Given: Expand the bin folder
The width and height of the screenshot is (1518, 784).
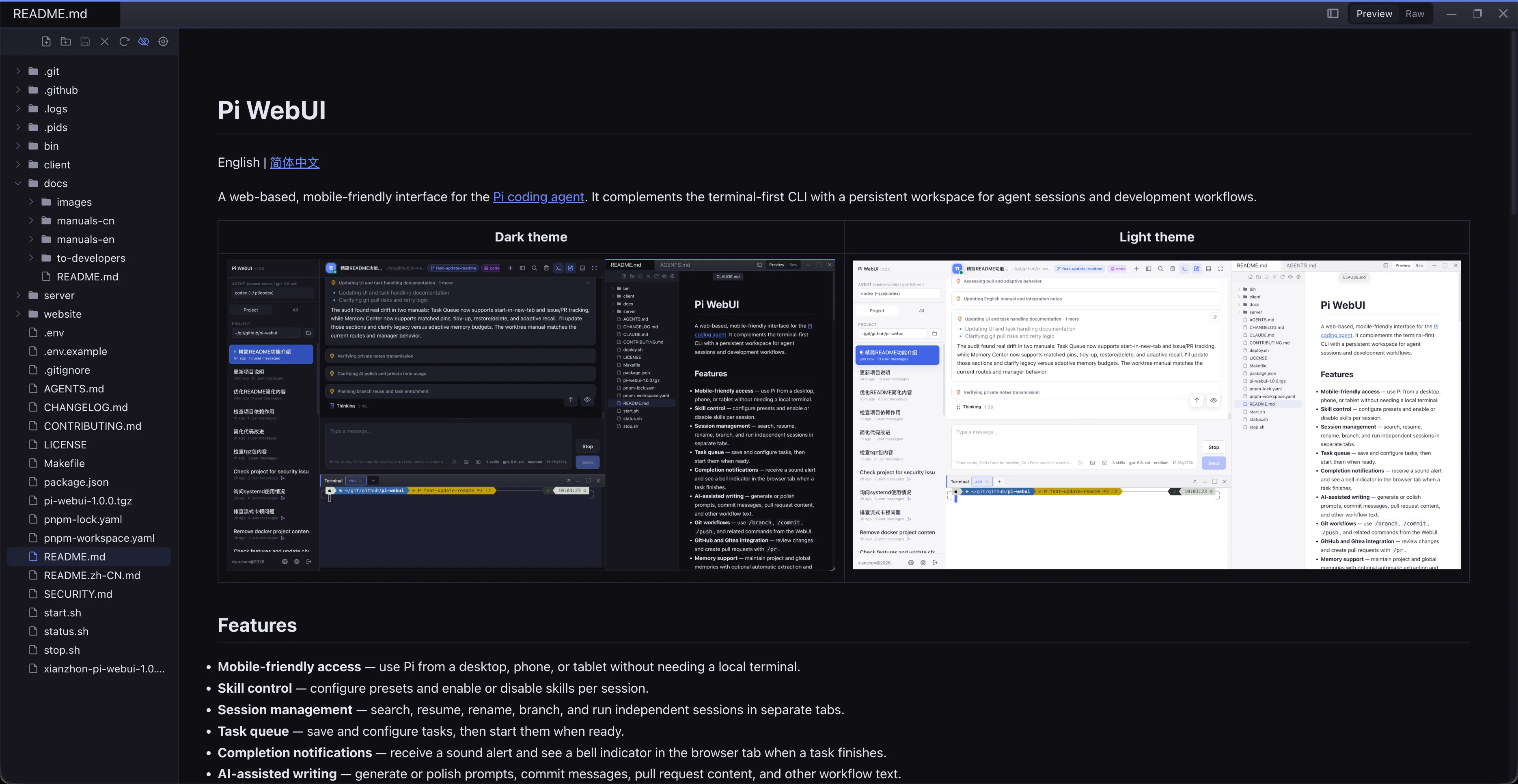Looking at the screenshot, I should (18, 146).
